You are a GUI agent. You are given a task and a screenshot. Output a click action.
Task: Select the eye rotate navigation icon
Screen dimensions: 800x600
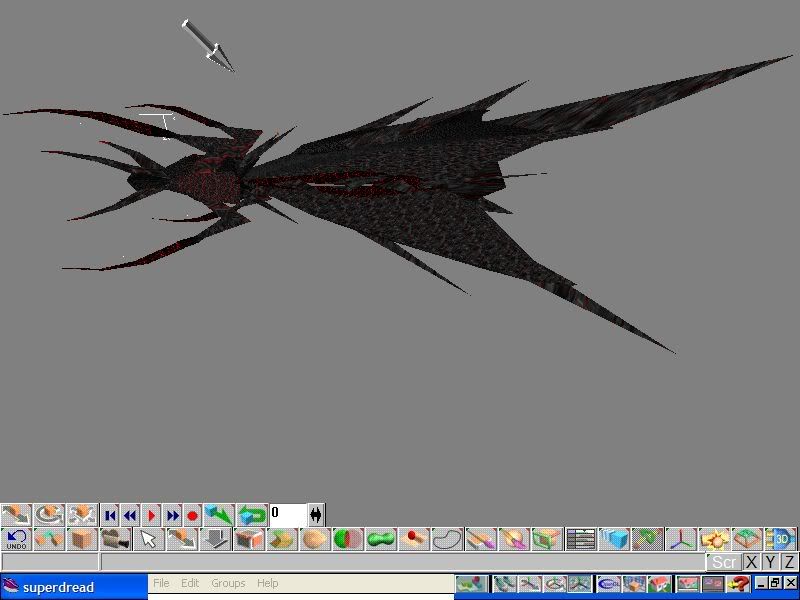[555, 584]
